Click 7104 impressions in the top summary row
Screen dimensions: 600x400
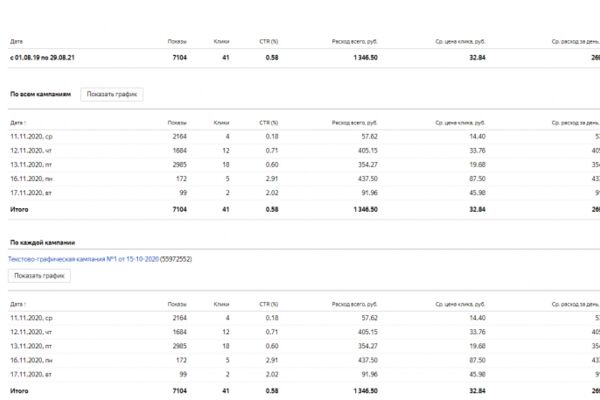(x=180, y=58)
